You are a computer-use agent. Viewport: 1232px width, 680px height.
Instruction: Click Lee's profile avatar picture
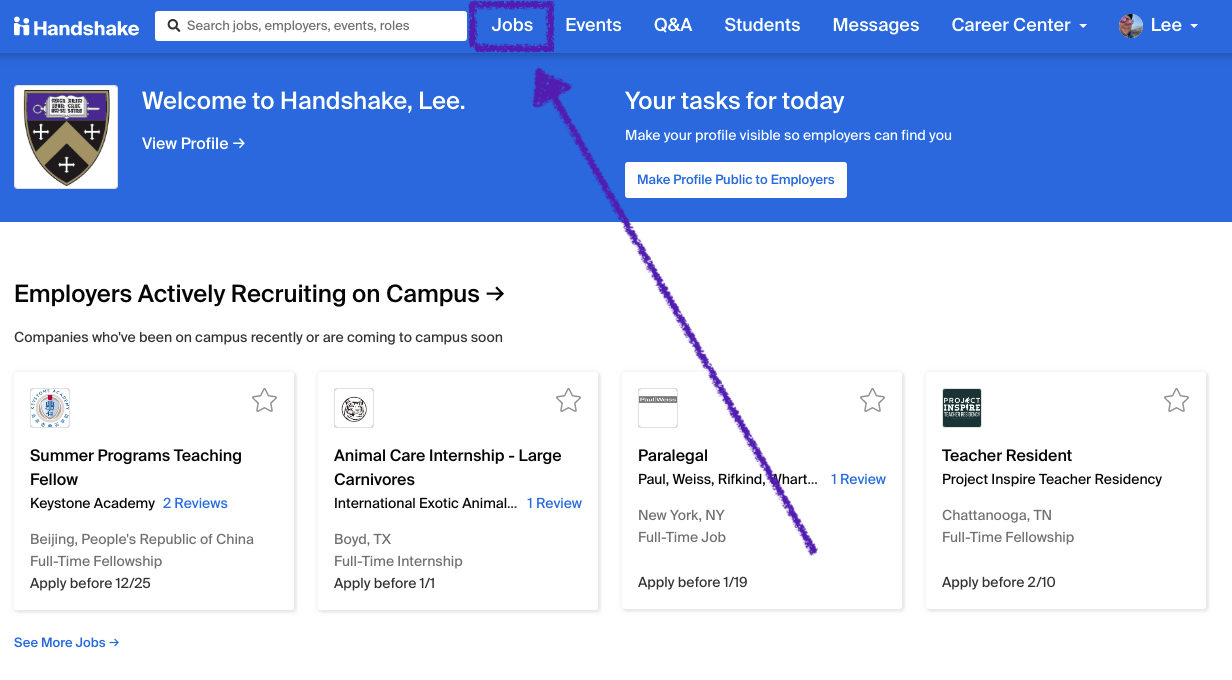pyautogui.click(x=1131, y=26)
